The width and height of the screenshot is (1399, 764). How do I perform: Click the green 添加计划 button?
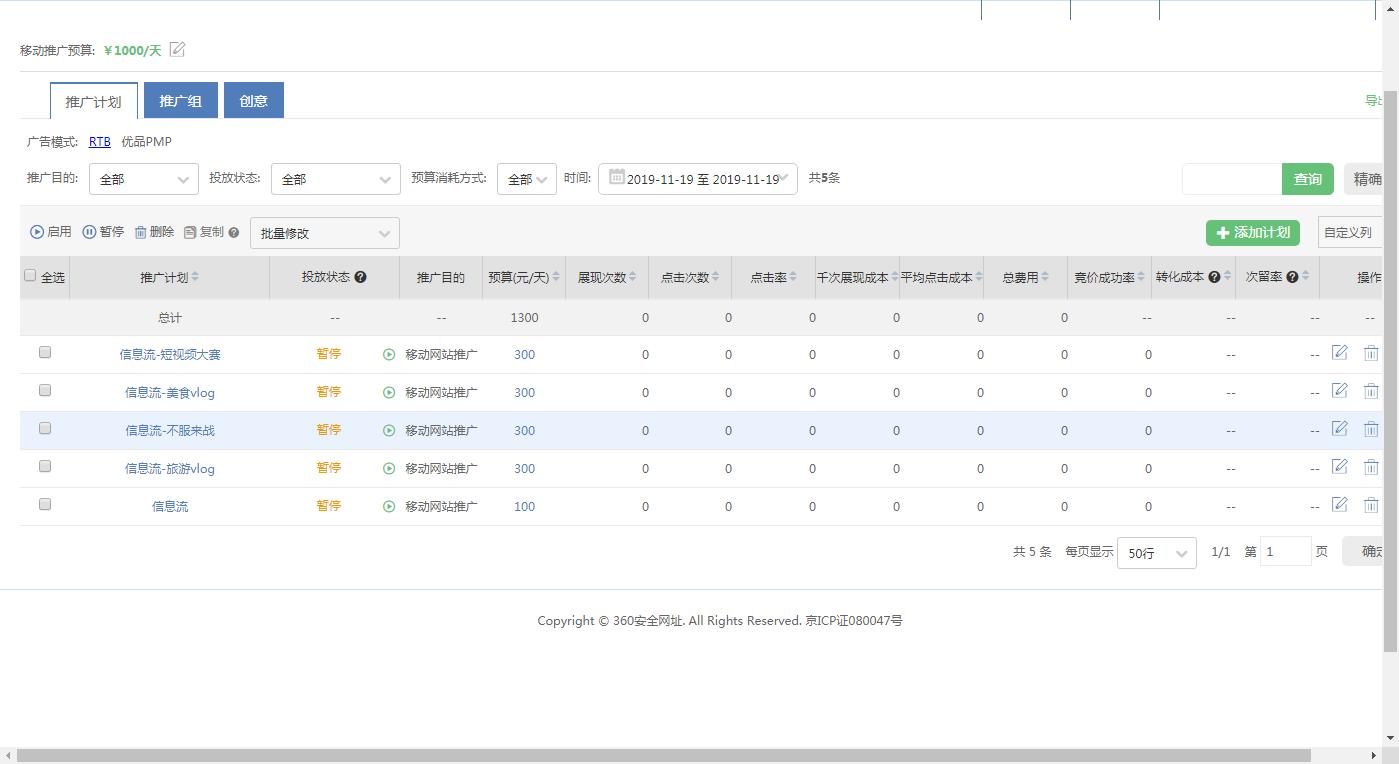click(x=1252, y=233)
